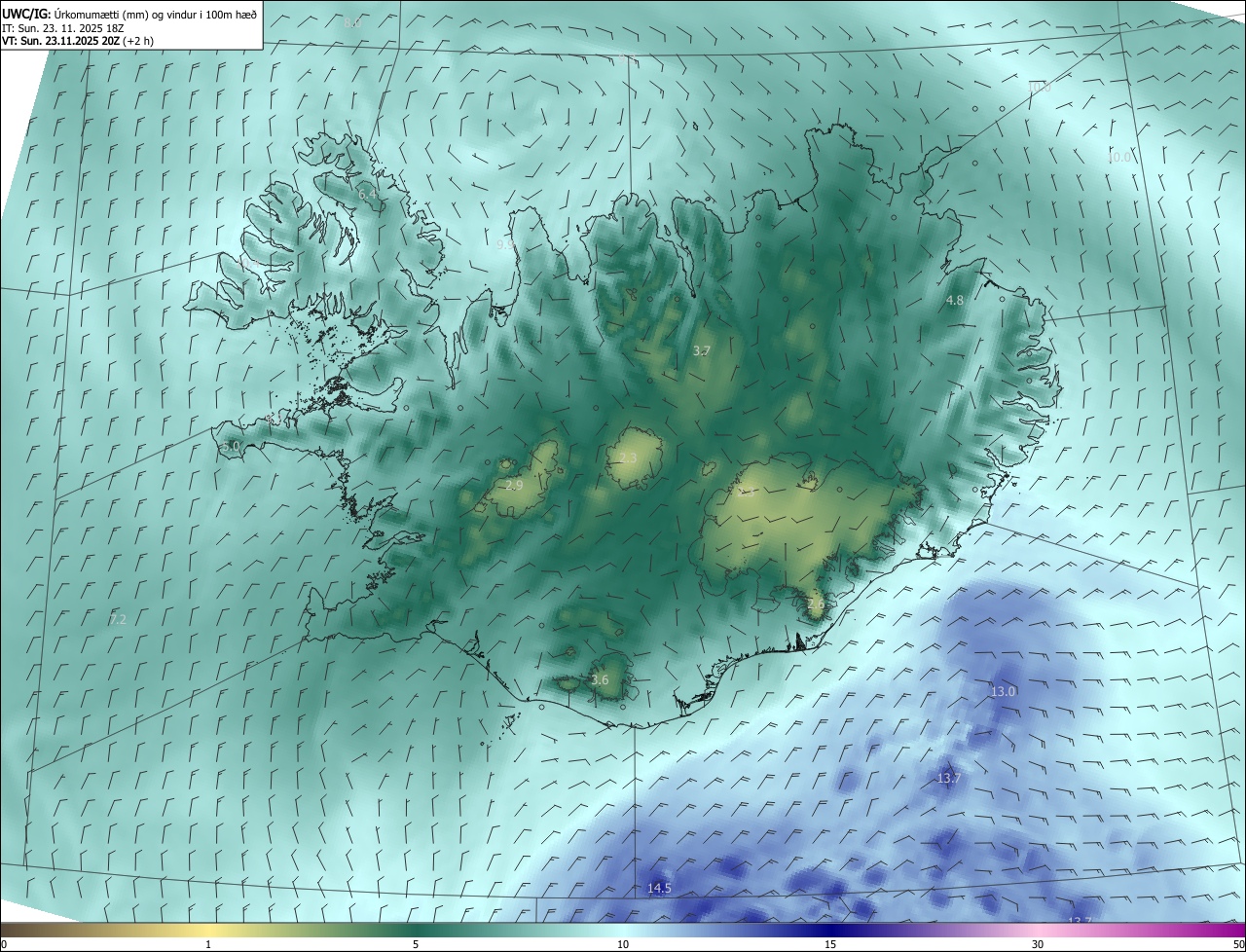Click the 2.3 value label
The height and width of the screenshot is (952, 1246).
point(628,458)
